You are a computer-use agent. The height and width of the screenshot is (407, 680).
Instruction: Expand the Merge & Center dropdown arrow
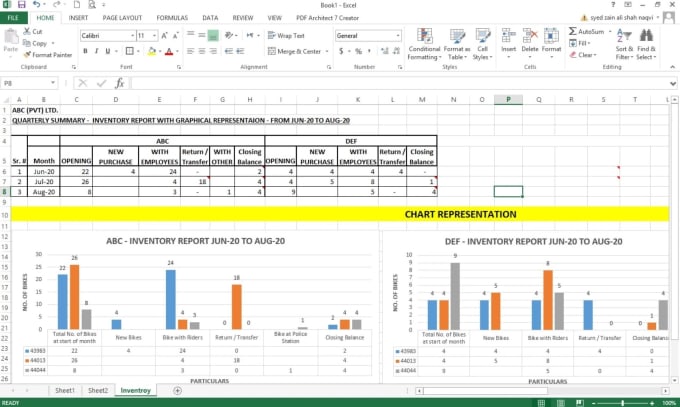[327, 51]
